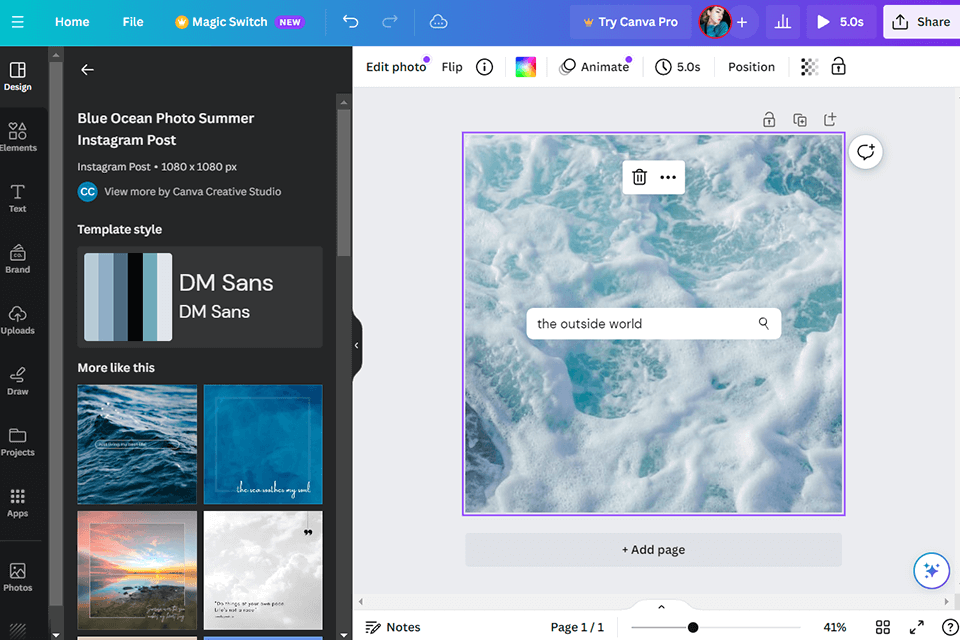This screenshot has height=640, width=960.
Task: Collapse the side panel with chevron
Action: point(357,345)
